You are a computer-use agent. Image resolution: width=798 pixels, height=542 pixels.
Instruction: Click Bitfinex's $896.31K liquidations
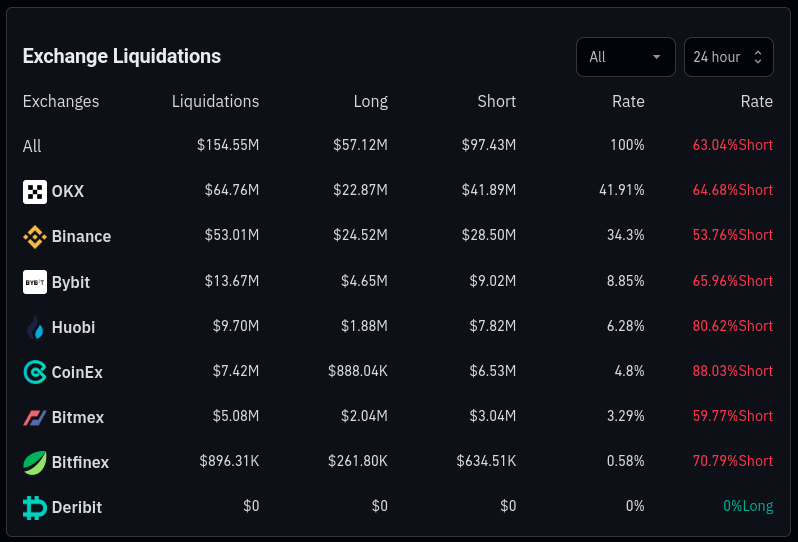pos(229,461)
